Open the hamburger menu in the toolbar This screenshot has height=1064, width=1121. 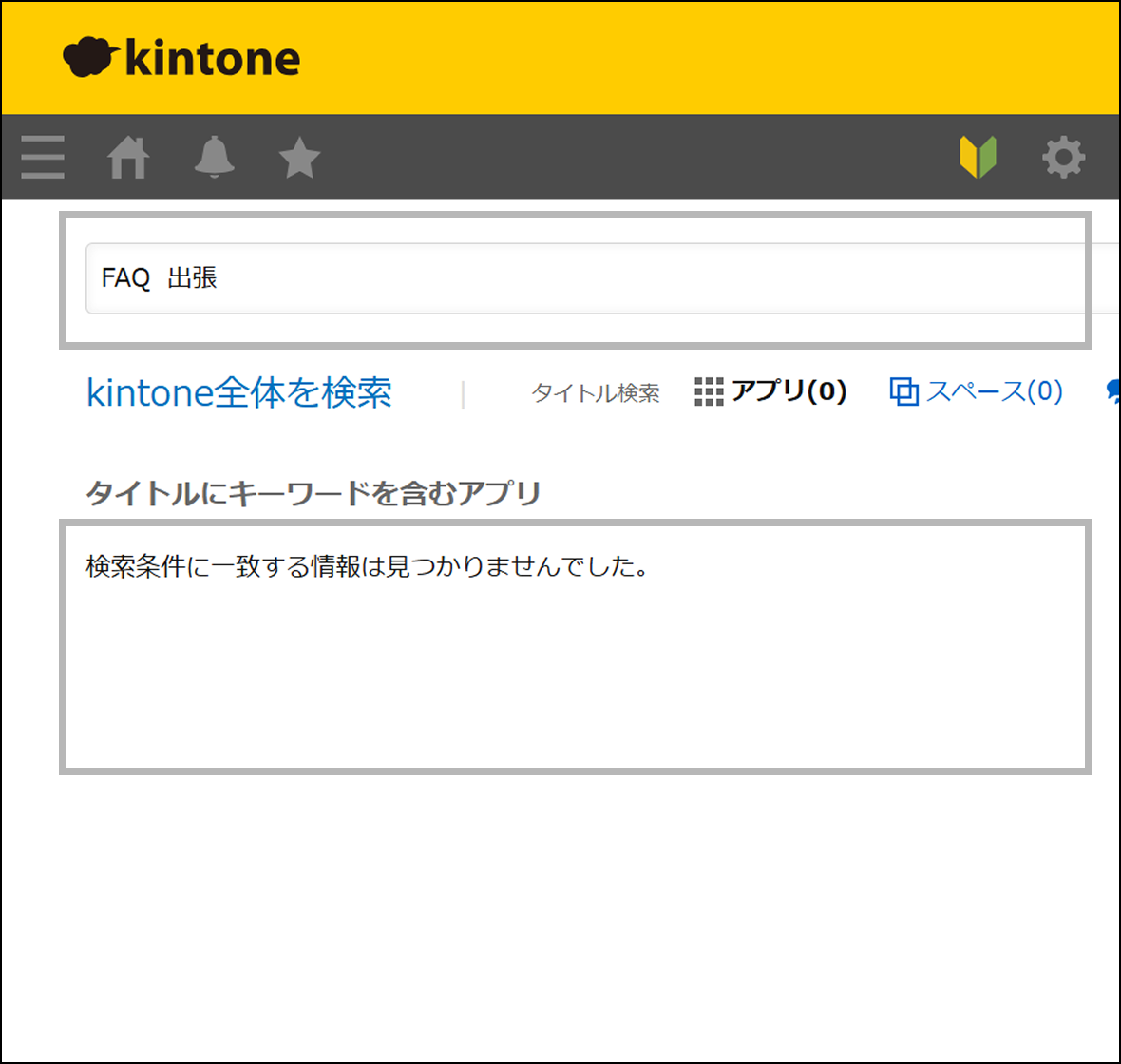point(43,157)
